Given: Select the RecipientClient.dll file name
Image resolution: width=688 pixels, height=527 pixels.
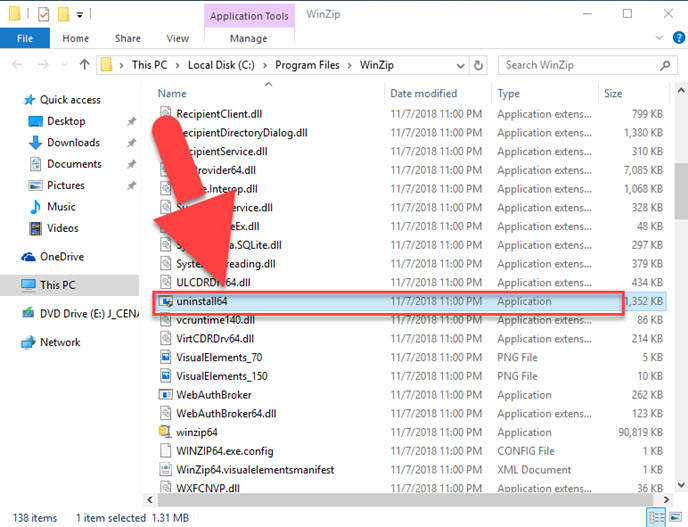Looking at the screenshot, I should (219, 114).
